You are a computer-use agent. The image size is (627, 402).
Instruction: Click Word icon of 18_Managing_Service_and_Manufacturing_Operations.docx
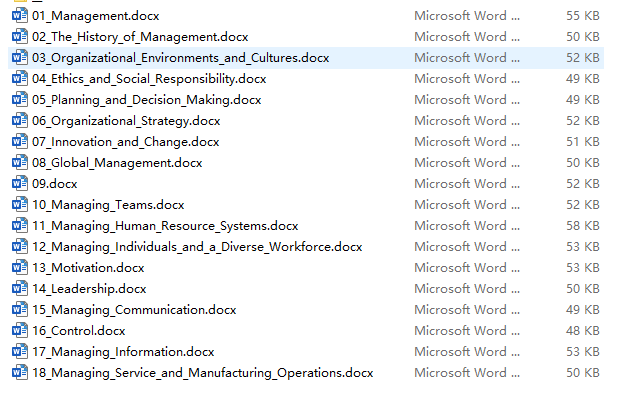pyautogui.click(x=20, y=373)
